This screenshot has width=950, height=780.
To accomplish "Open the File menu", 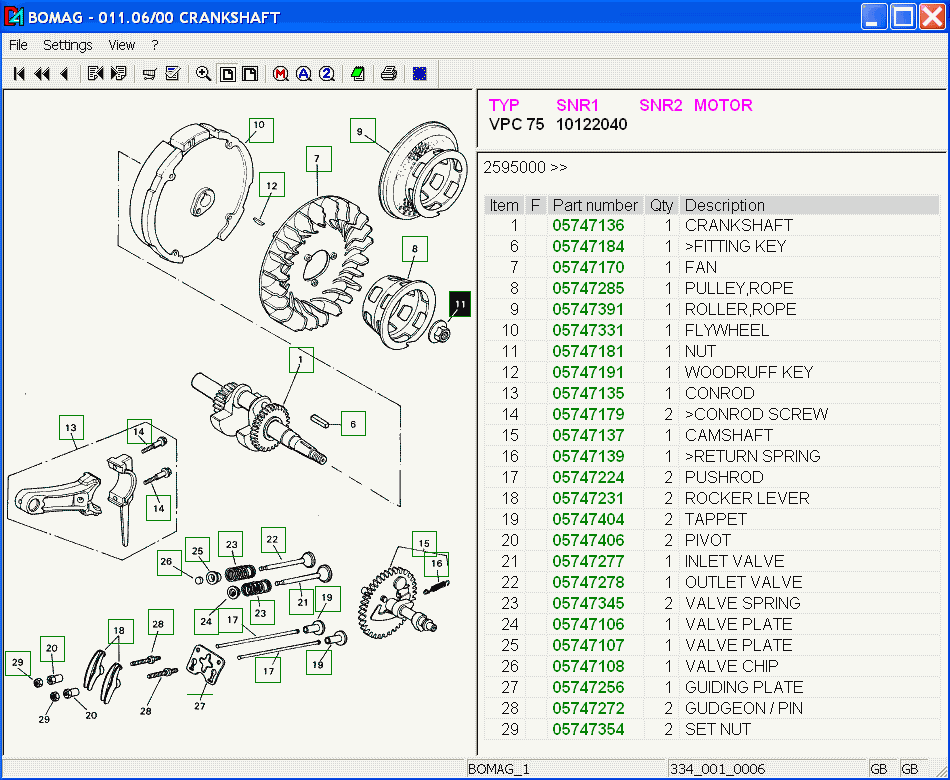I will click(x=18, y=45).
